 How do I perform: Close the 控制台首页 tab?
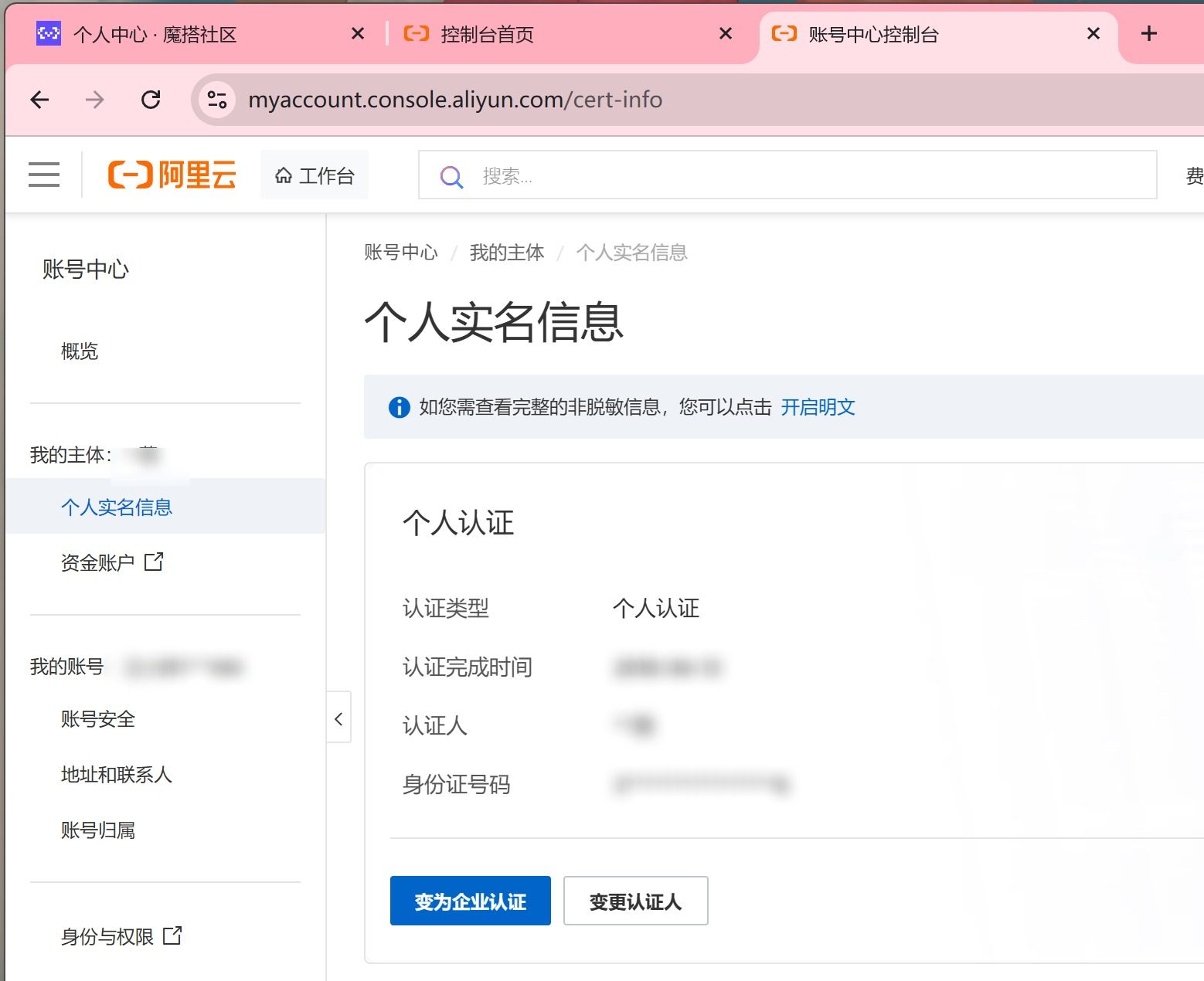[725, 33]
